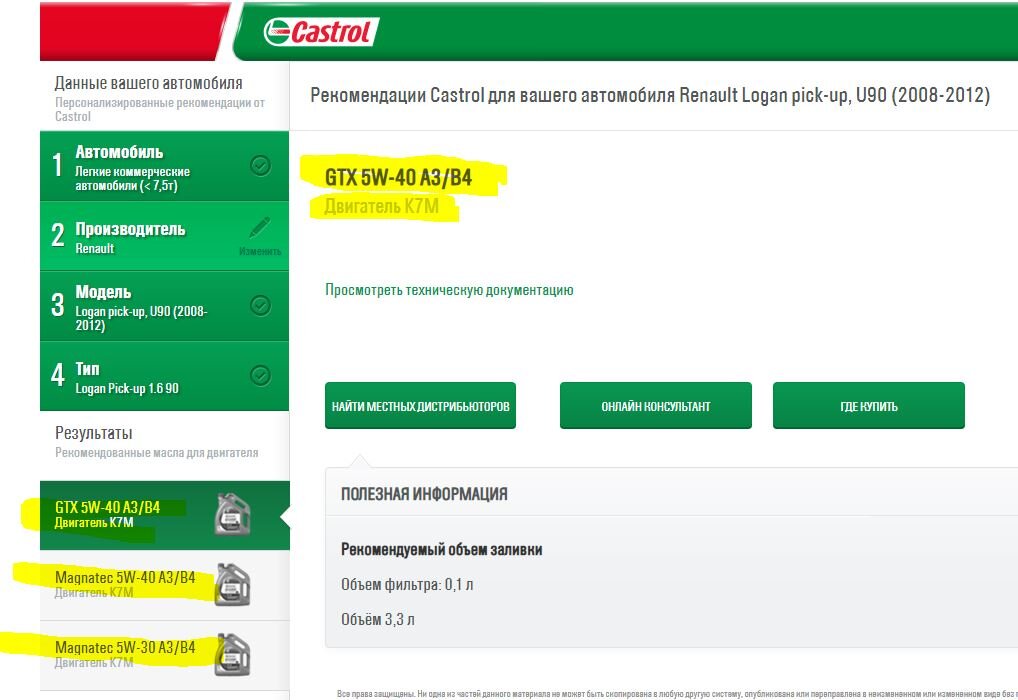The height and width of the screenshot is (700, 1018).
Task: Select Magnatec 5W-30 A3/B4 result
Action: [164, 655]
